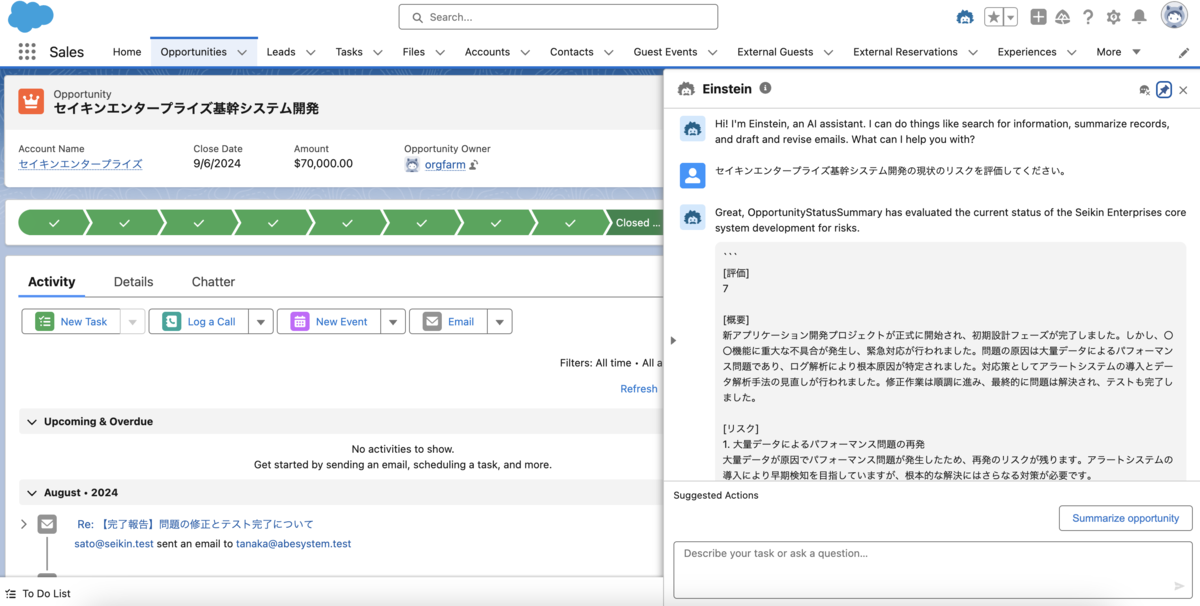The image size is (1200, 606).
Task: Click the Refresh link
Action: [639, 389]
